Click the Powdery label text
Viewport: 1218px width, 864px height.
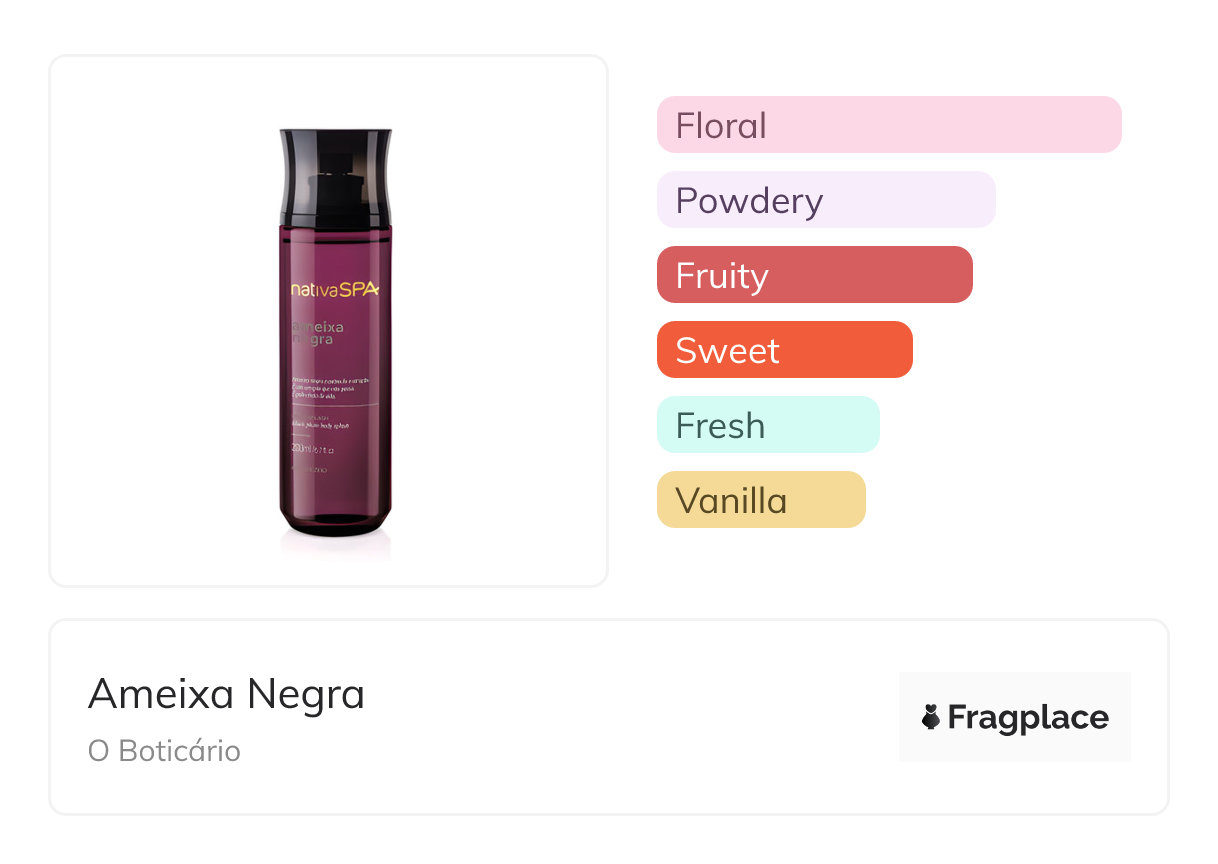pyautogui.click(x=749, y=201)
